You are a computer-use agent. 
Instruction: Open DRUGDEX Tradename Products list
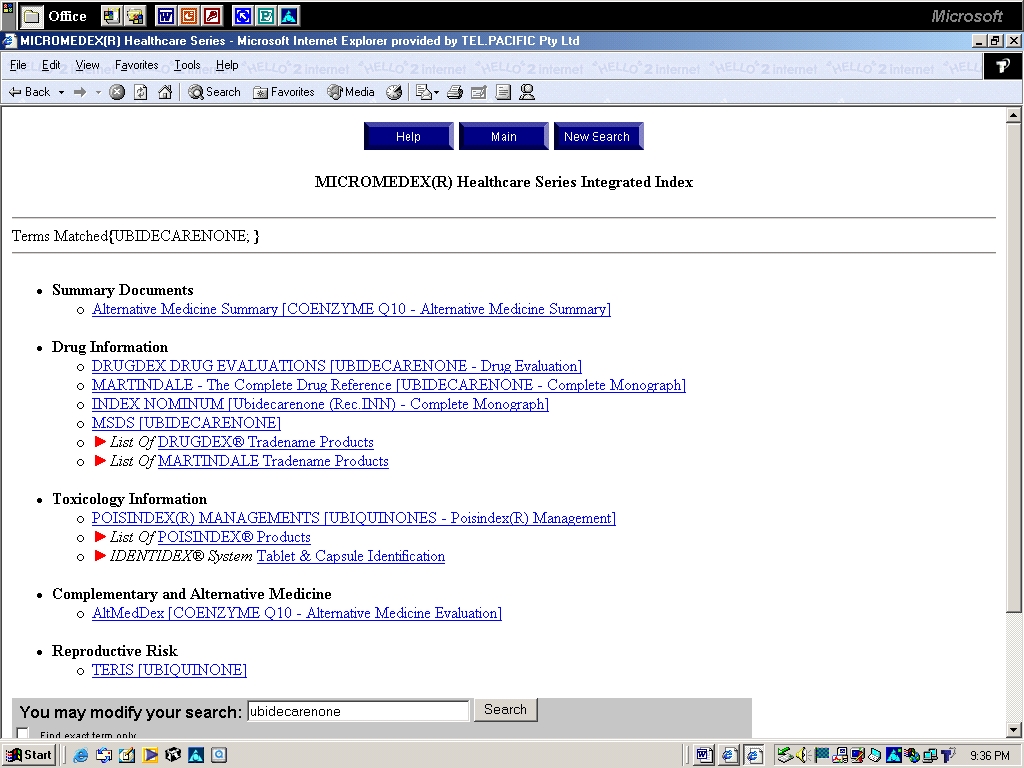coord(266,442)
